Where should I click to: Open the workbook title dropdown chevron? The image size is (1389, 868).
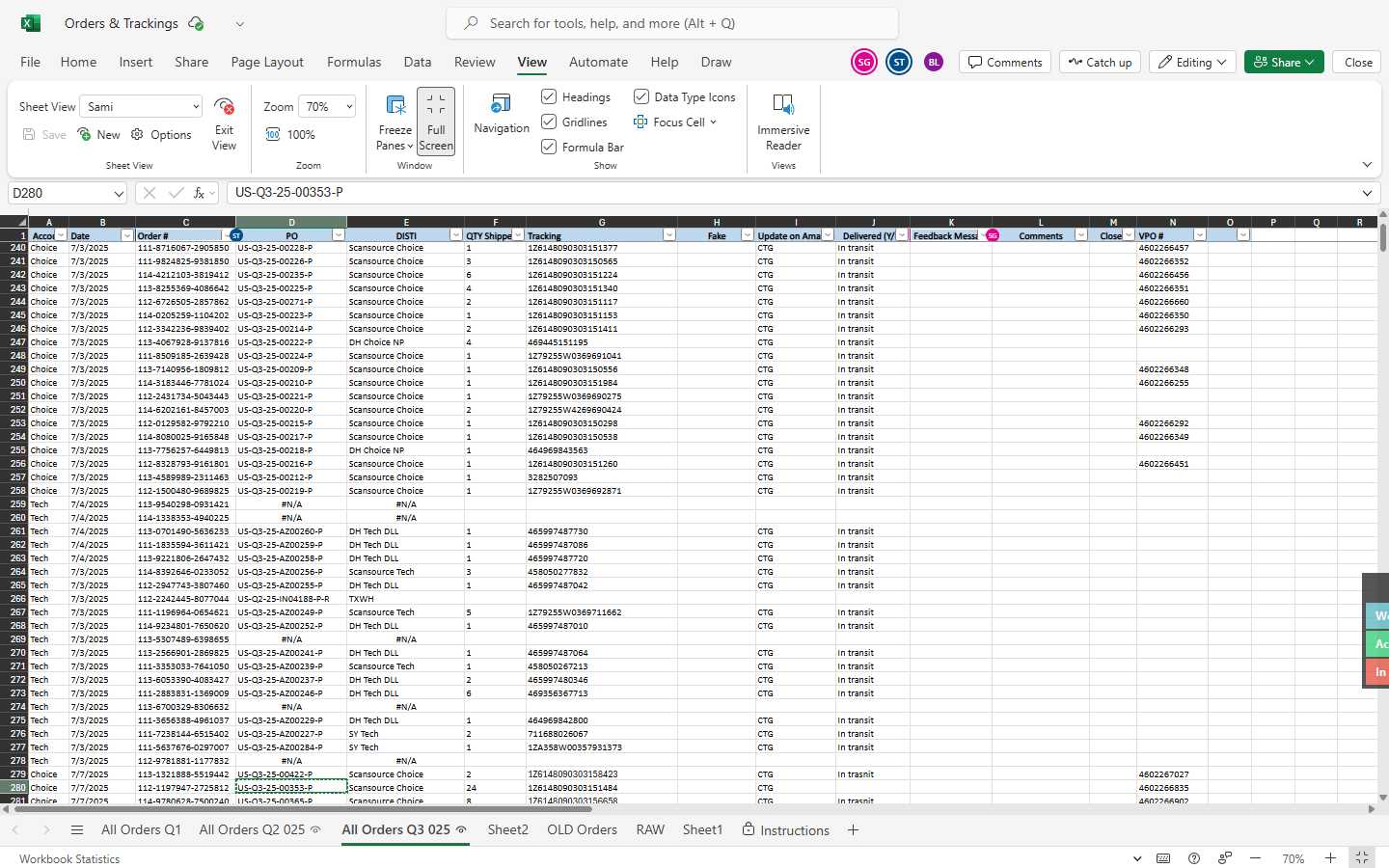tap(240, 24)
